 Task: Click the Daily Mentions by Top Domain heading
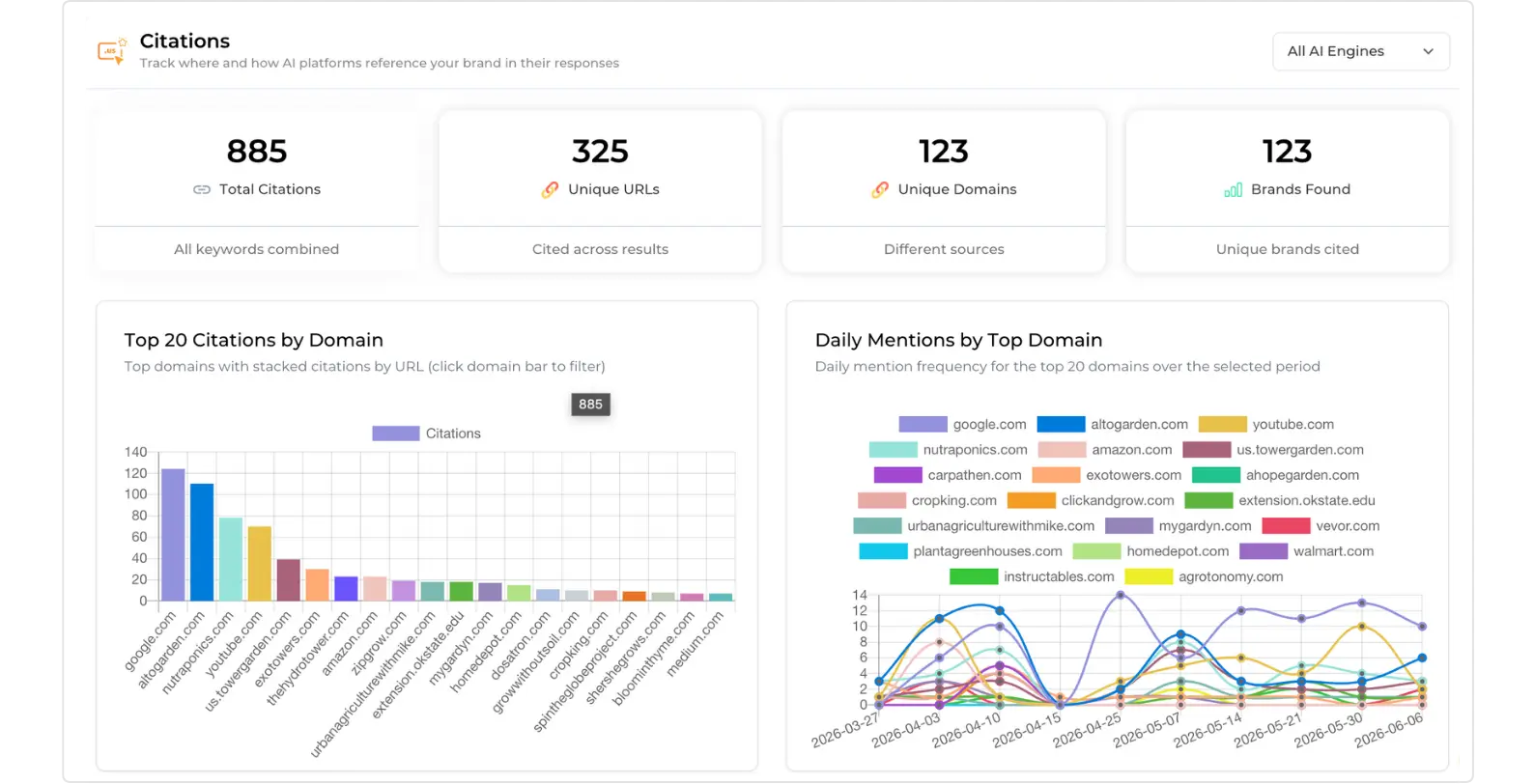point(958,340)
